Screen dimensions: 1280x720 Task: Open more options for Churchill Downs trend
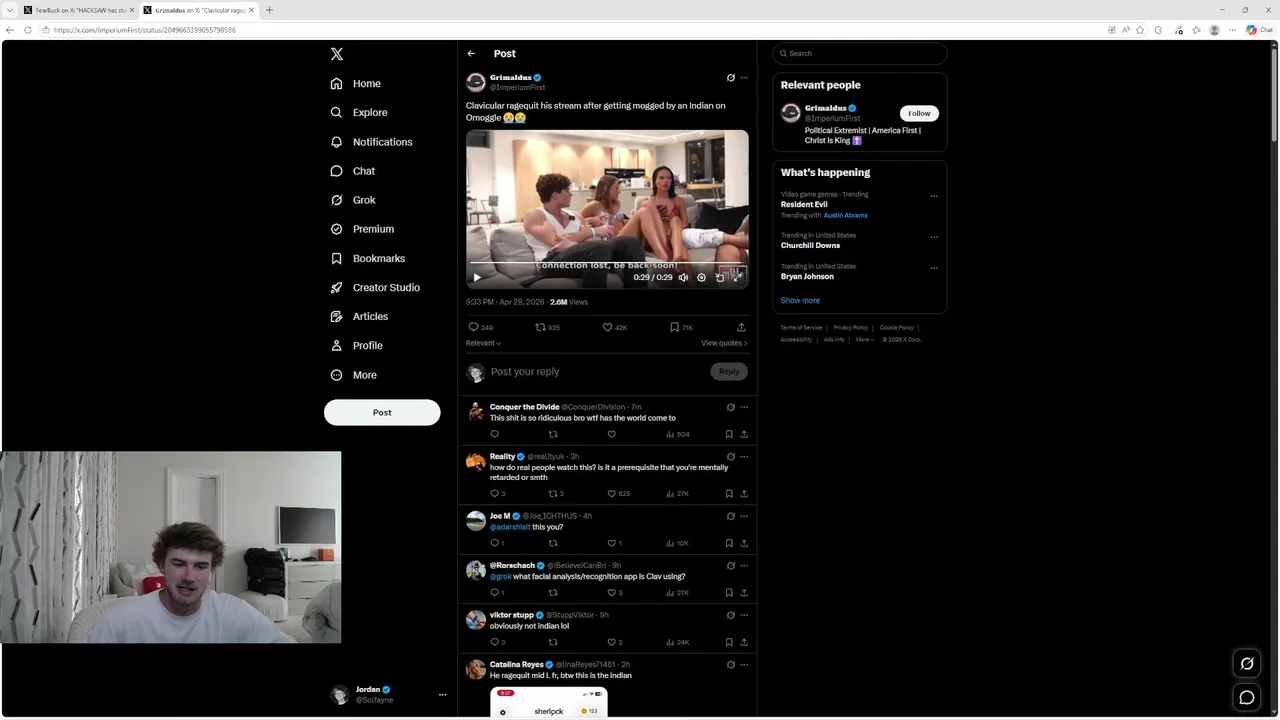pyautogui.click(x=934, y=237)
